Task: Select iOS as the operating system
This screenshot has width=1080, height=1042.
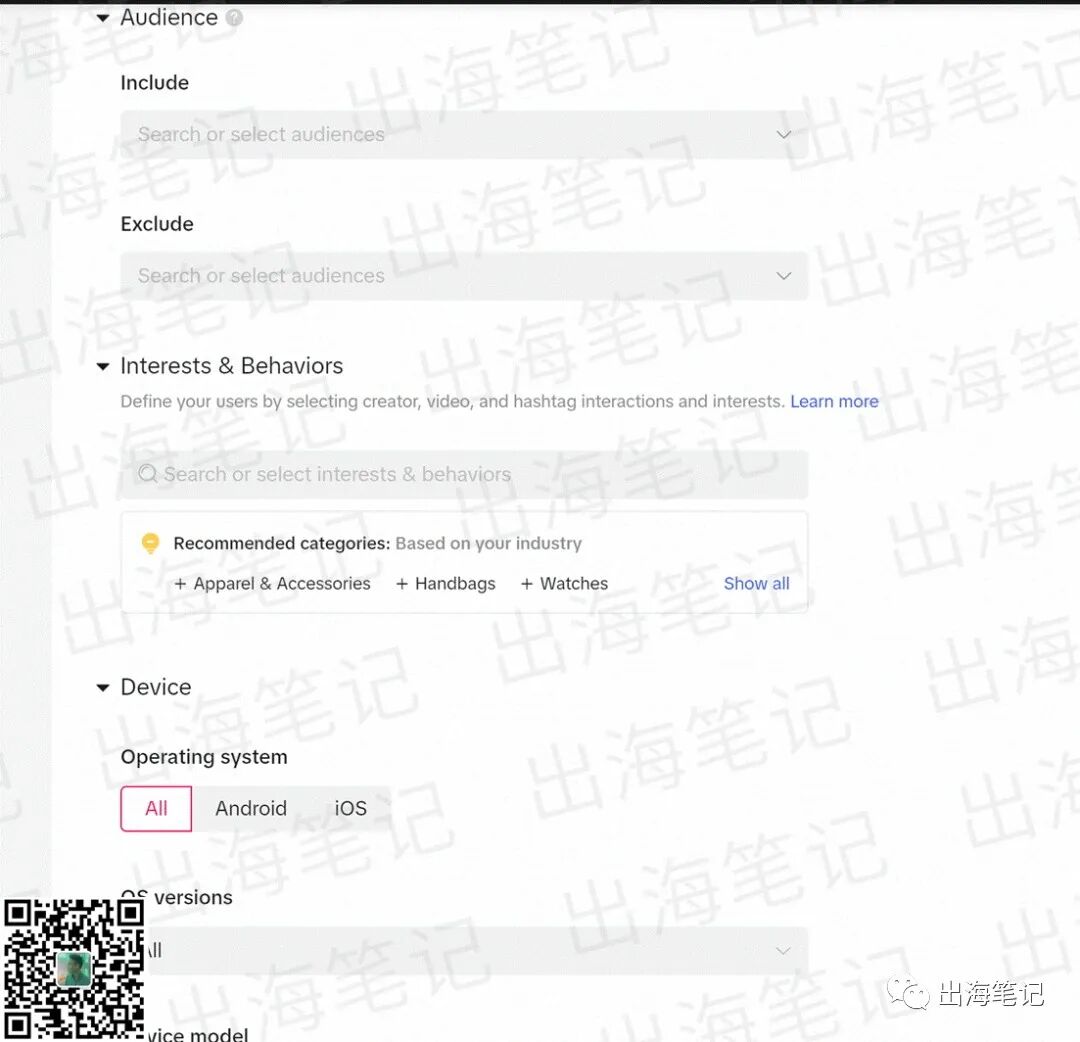Action: click(x=349, y=808)
